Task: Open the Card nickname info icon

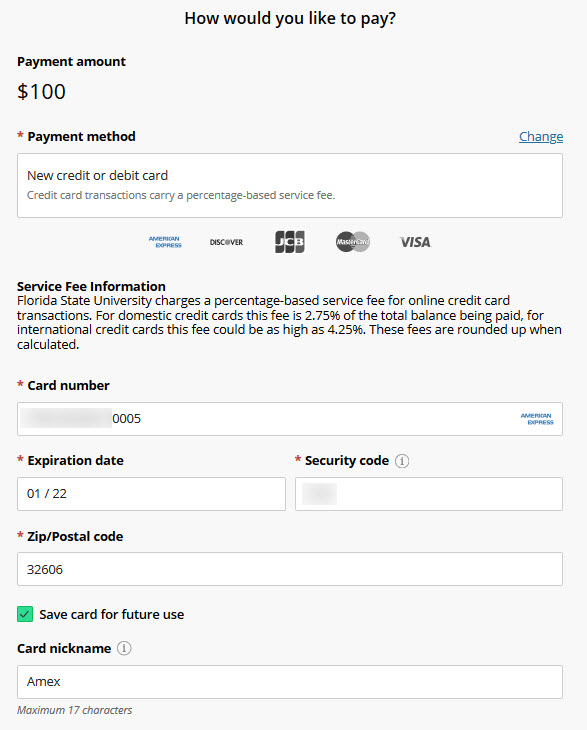Action: coord(124,648)
